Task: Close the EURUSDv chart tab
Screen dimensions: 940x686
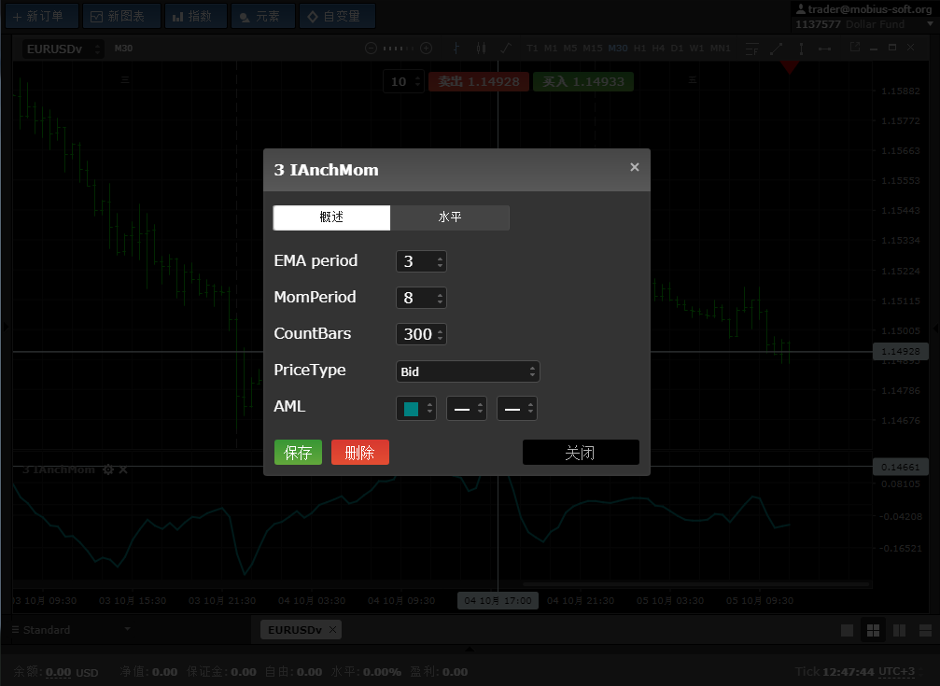Action: 333,629
